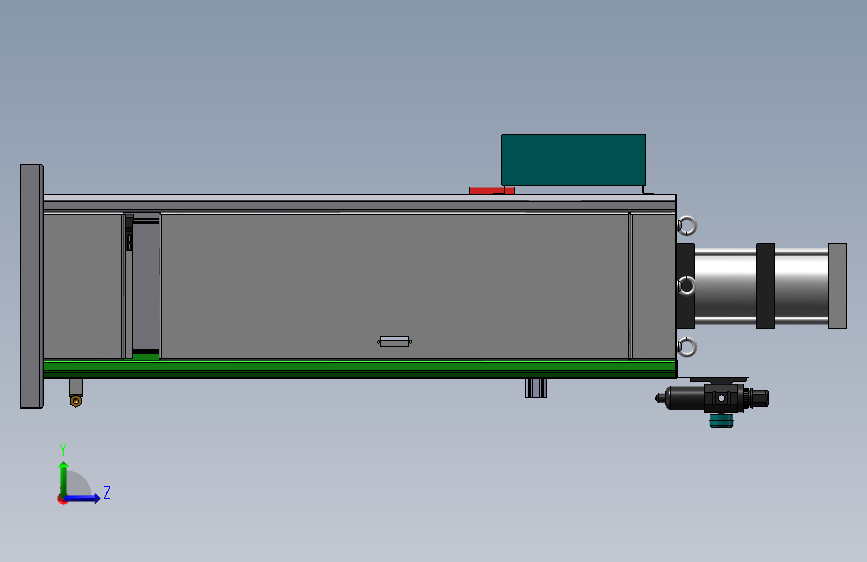This screenshot has width=867, height=562.
Task: Click the small handle on the front panel
Action: tap(394, 342)
